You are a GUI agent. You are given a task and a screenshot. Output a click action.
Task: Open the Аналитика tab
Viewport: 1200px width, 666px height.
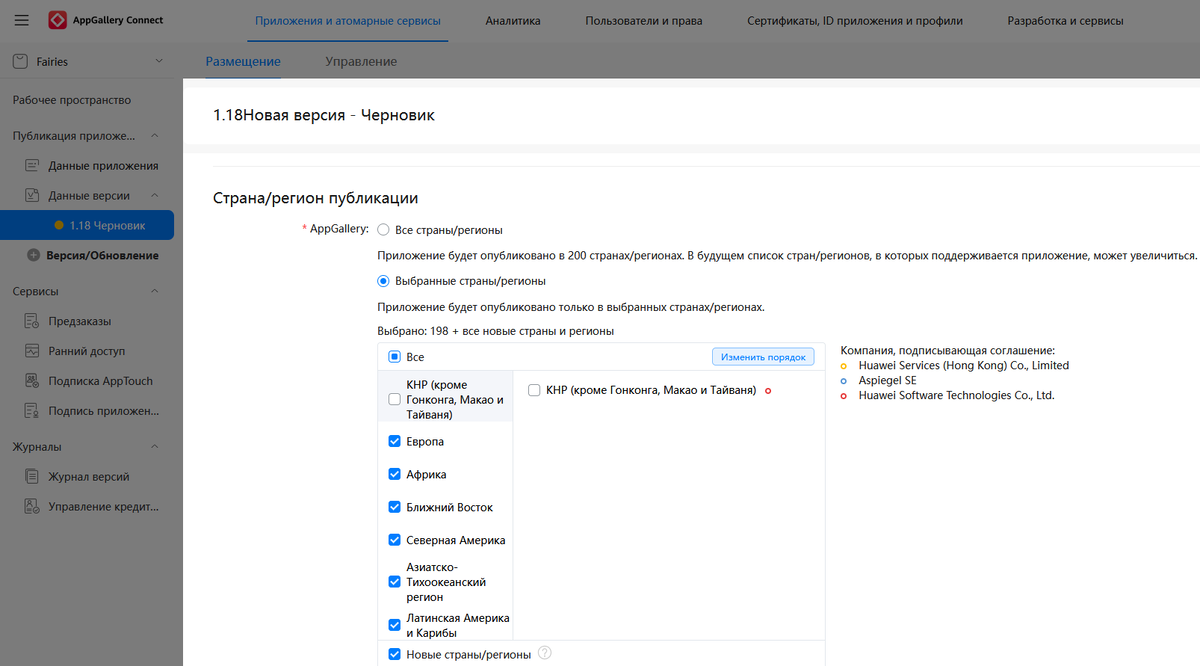(513, 19)
